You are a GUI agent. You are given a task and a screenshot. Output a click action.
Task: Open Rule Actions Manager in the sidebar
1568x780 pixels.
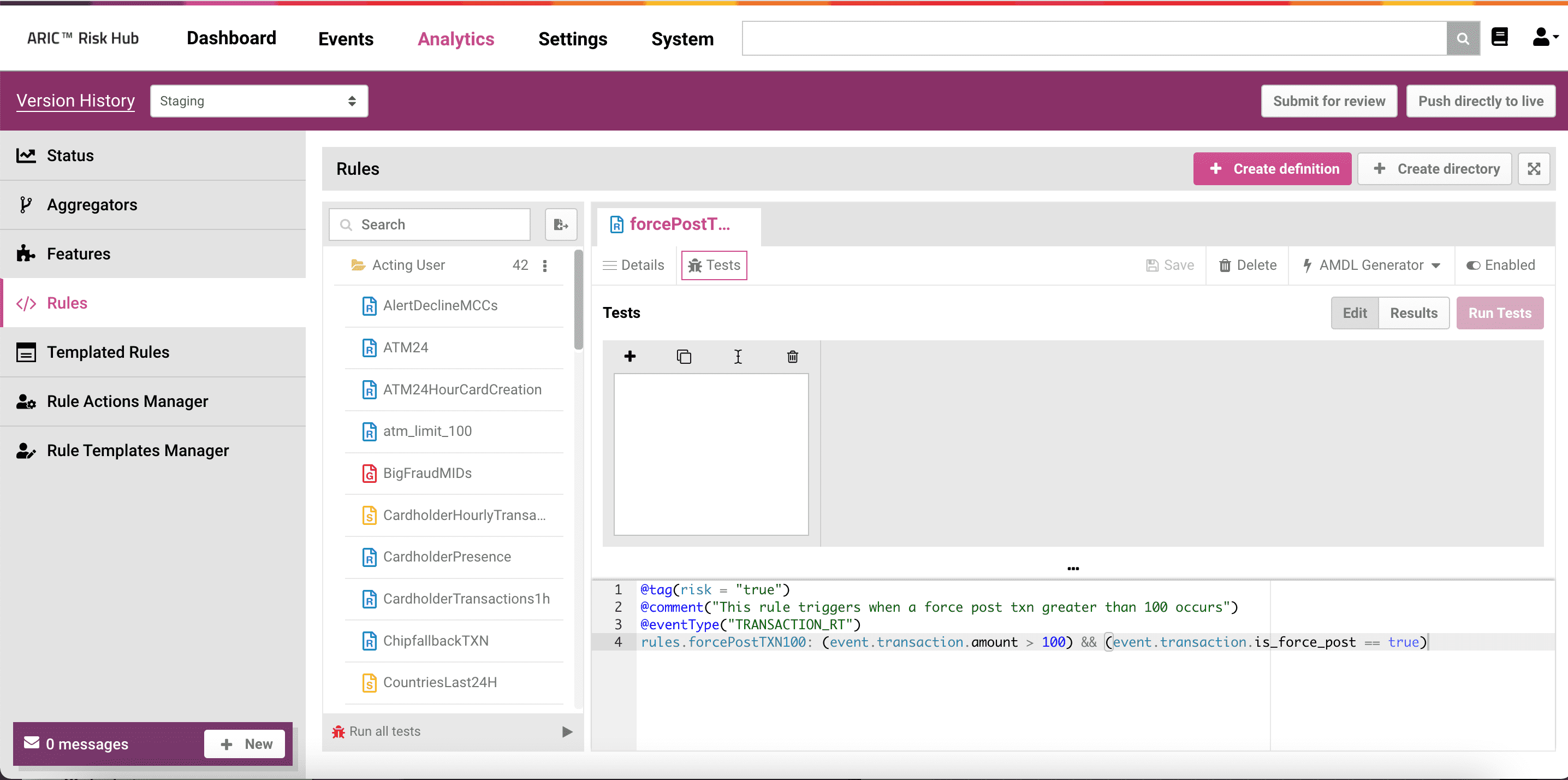point(153,401)
